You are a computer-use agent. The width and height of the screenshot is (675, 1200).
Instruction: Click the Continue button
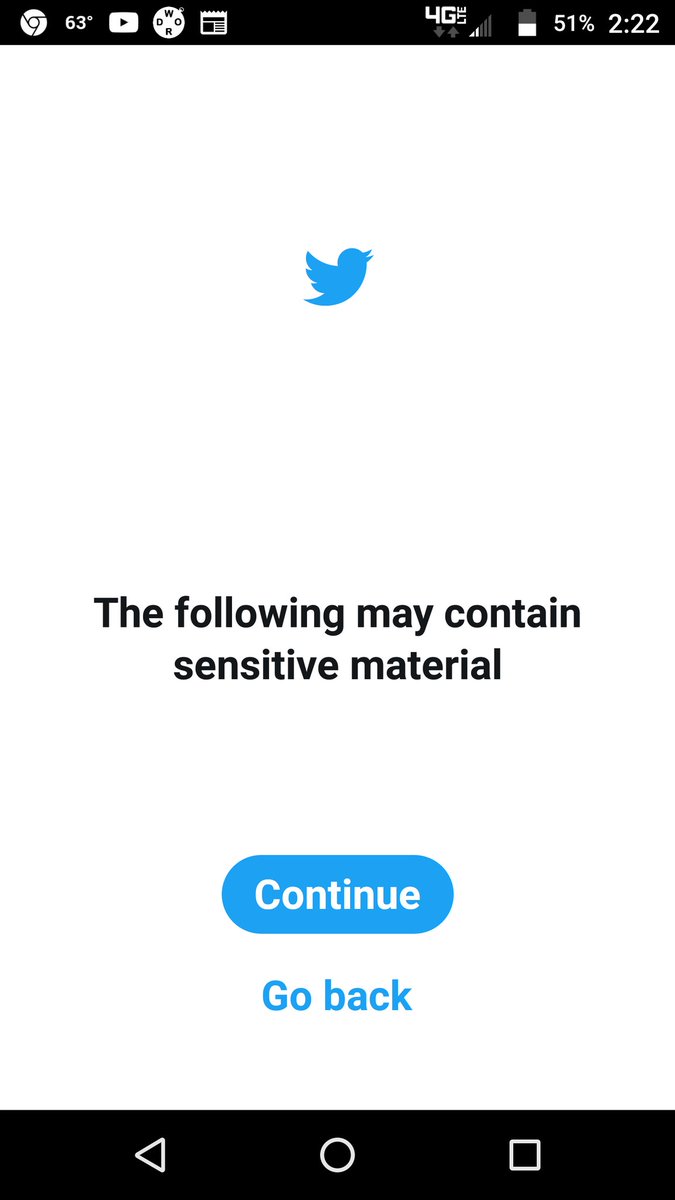[337, 894]
